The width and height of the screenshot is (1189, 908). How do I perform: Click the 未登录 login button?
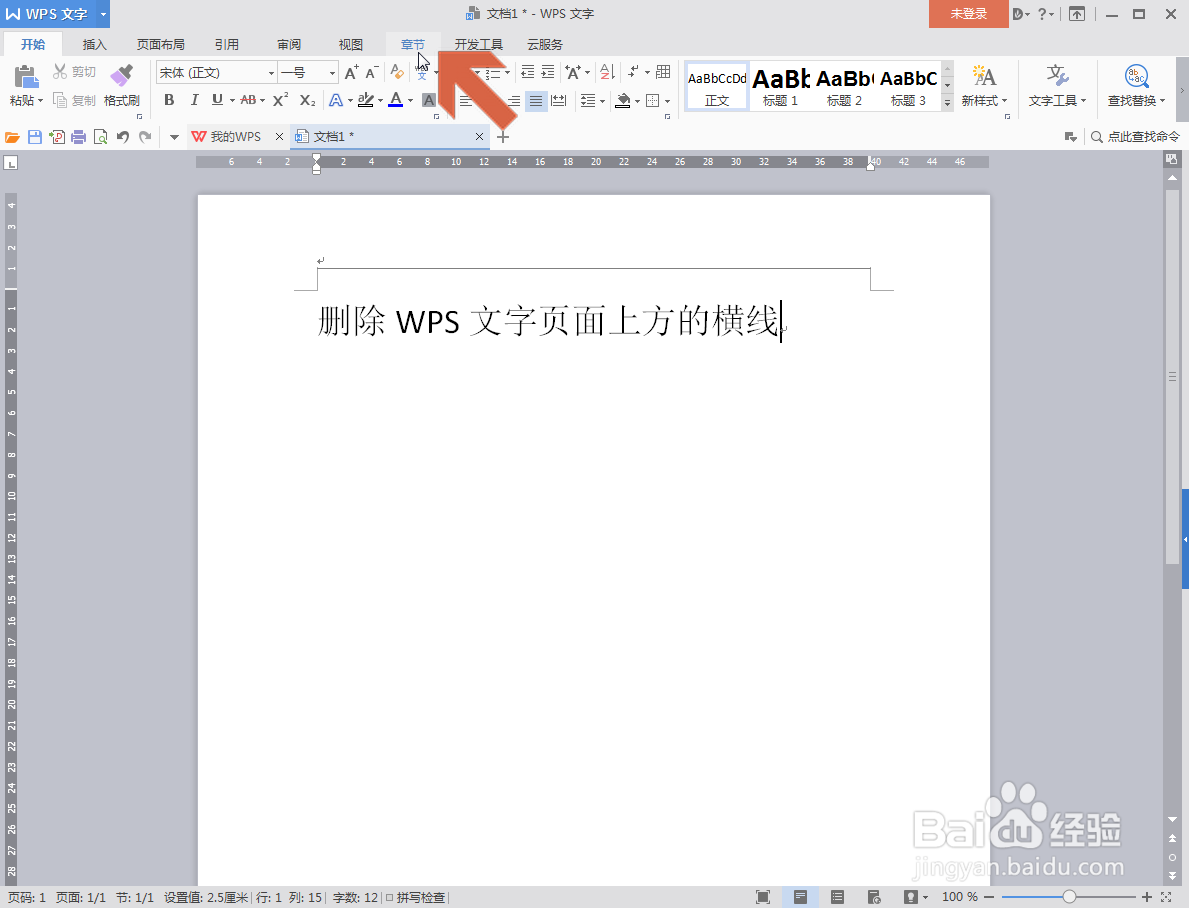click(969, 14)
